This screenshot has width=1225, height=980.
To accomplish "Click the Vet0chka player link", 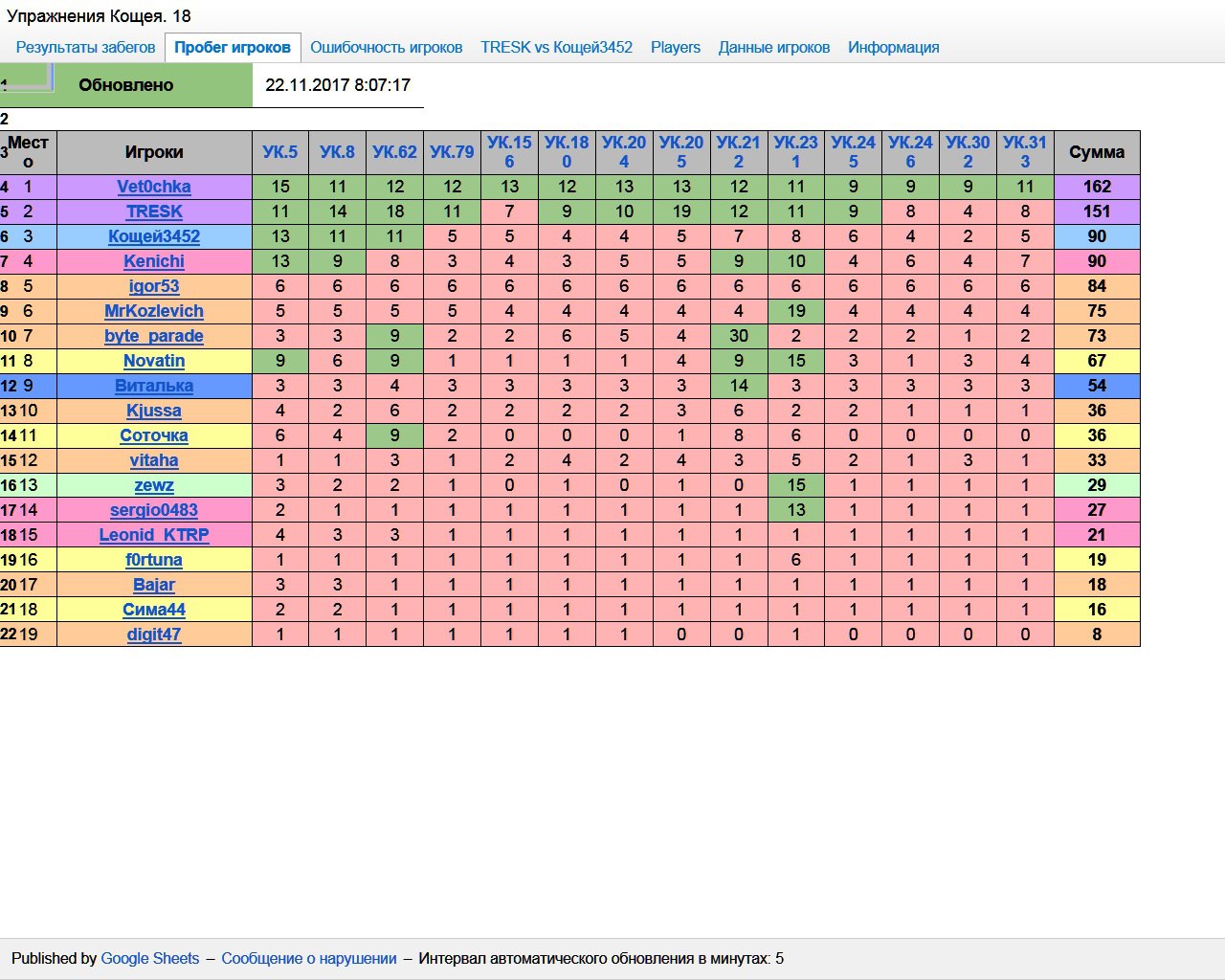I will click(x=154, y=187).
